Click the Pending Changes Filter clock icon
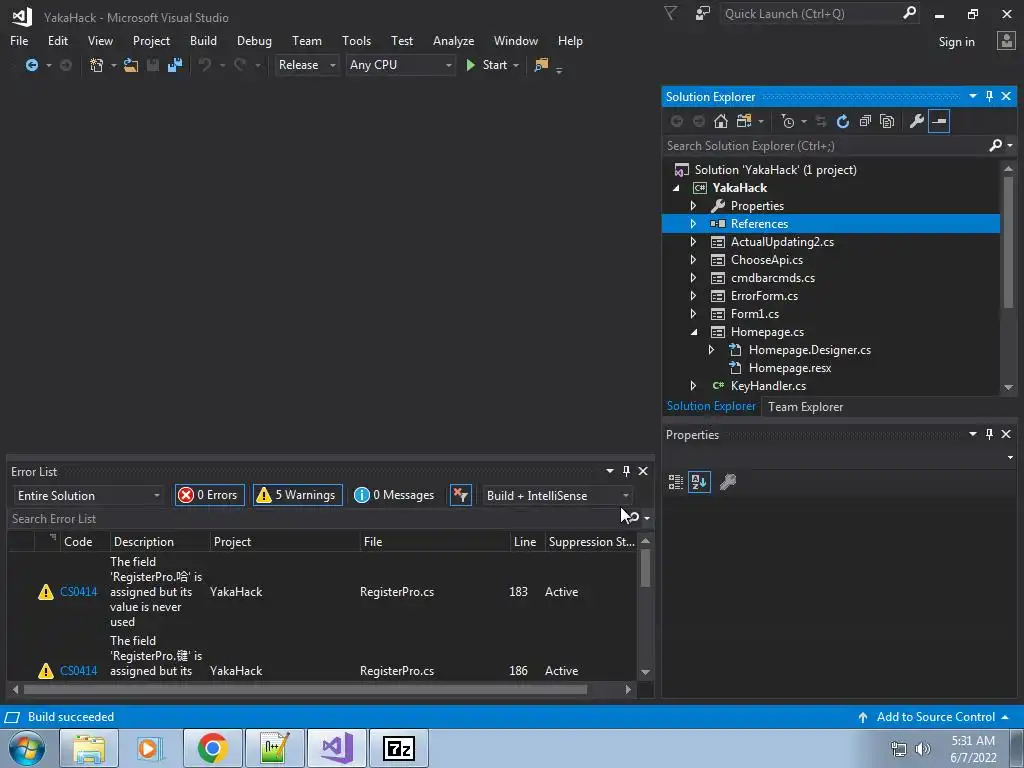This screenshot has width=1024, height=768. (788, 121)
